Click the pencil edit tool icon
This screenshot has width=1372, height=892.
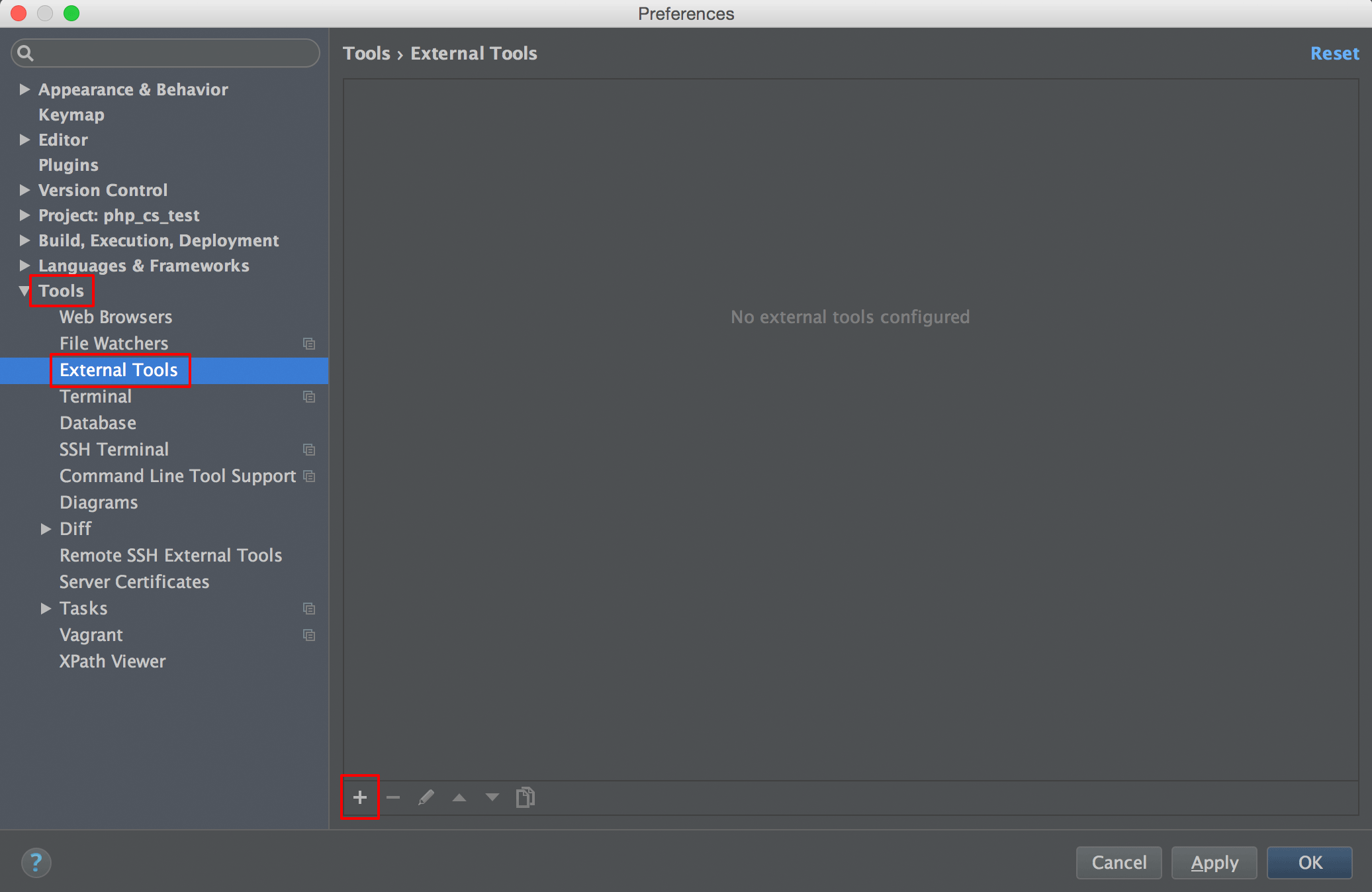coord(426,797)
